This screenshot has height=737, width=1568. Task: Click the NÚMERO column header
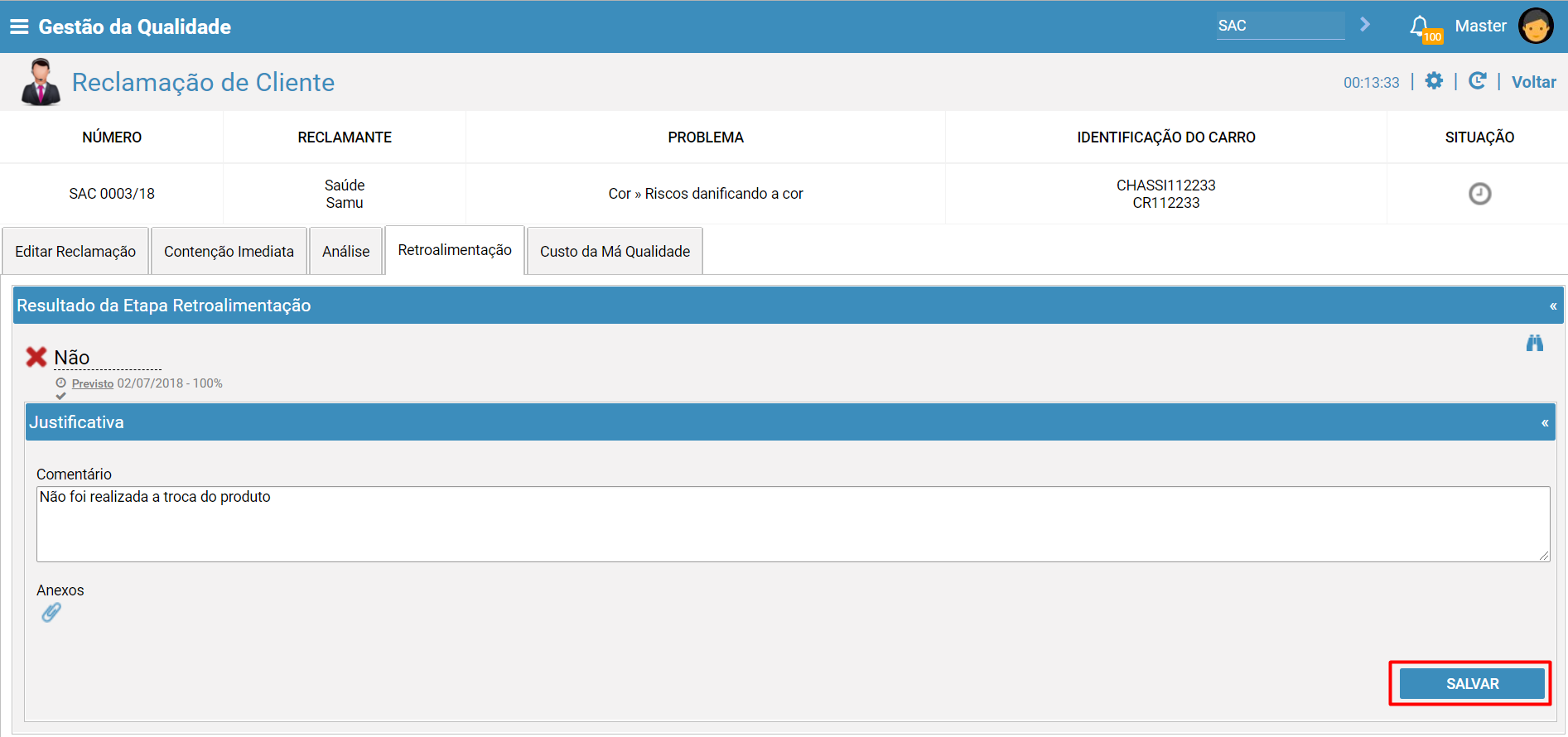tap(112, 137)
